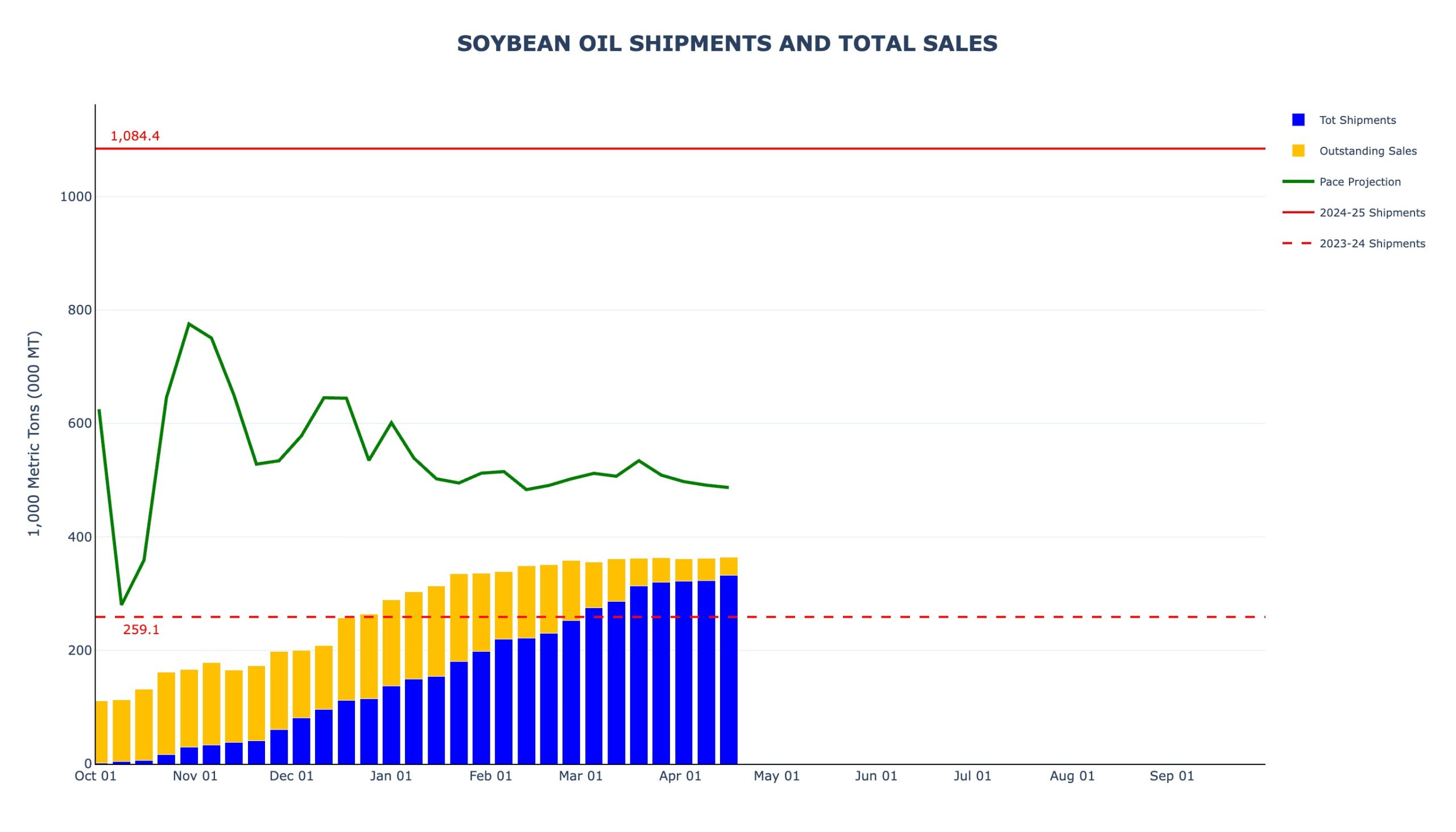
Task: Click the dashed red 2023-24 legend line icon
Action: pos(1298,243)
